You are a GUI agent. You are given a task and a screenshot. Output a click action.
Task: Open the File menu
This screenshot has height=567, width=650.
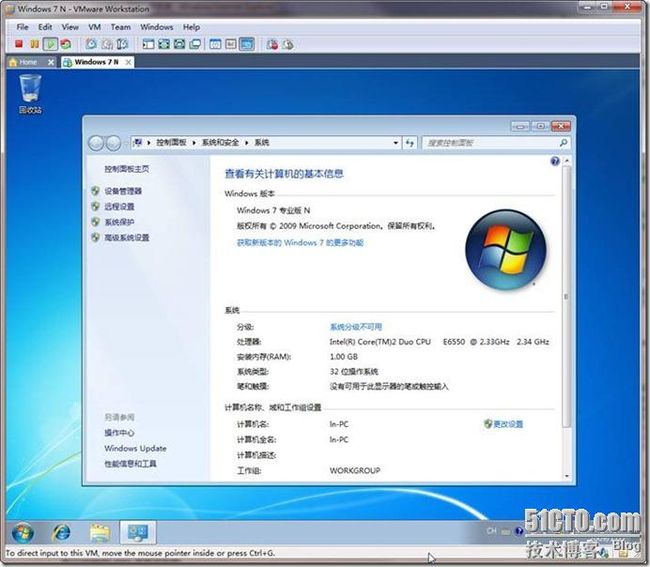(x=22, y=27)
